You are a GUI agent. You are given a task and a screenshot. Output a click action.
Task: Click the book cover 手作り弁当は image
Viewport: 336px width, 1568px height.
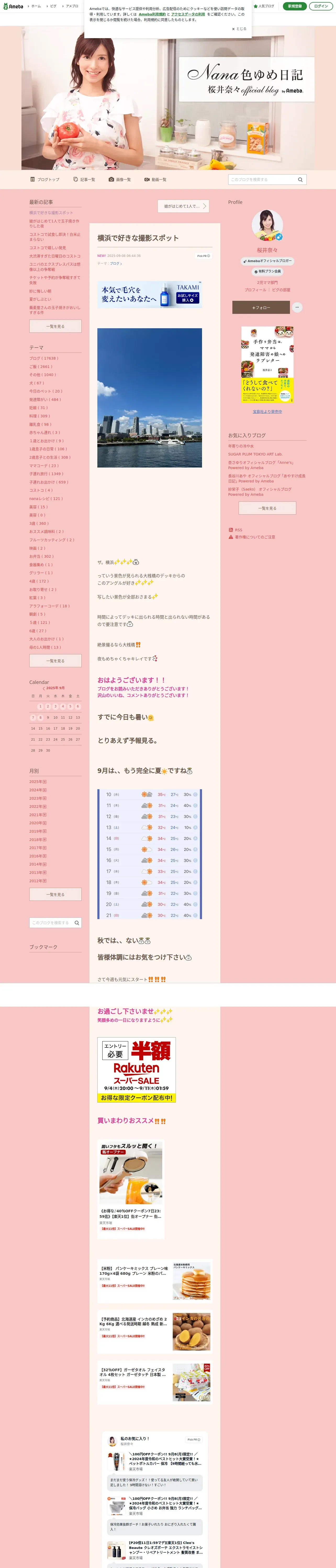click(x=267, y=365)
